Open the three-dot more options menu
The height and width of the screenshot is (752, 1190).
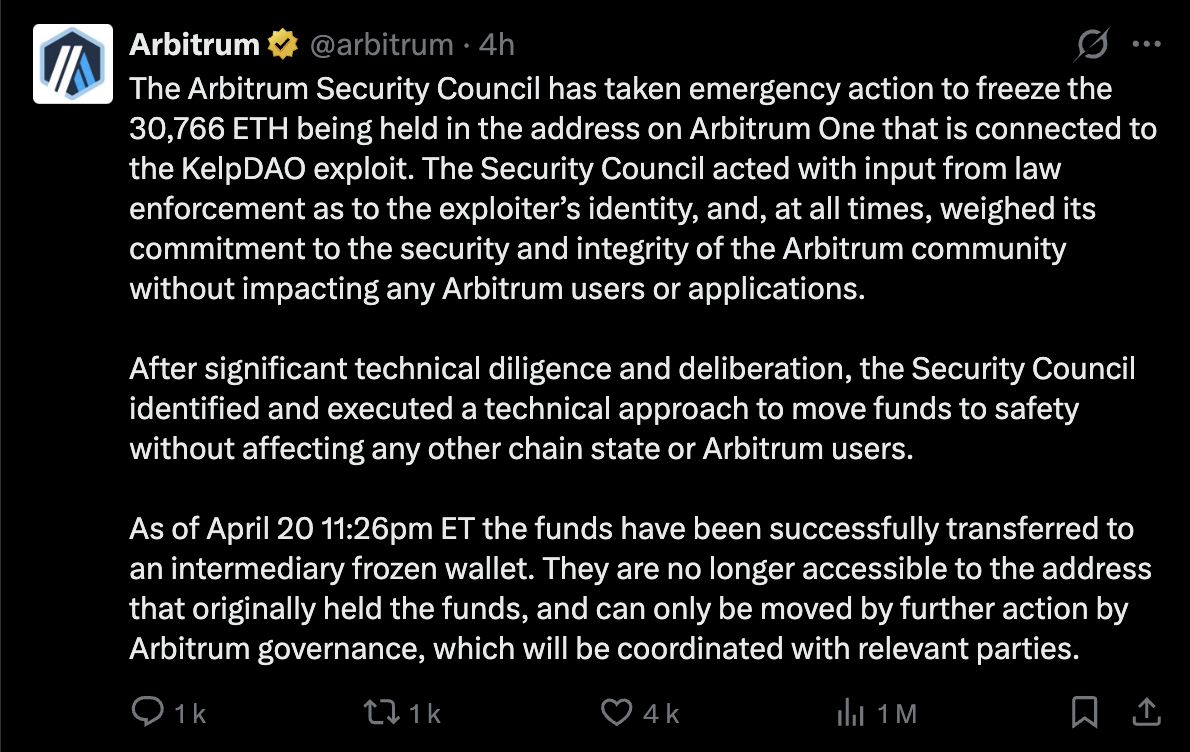[1146, 44]
